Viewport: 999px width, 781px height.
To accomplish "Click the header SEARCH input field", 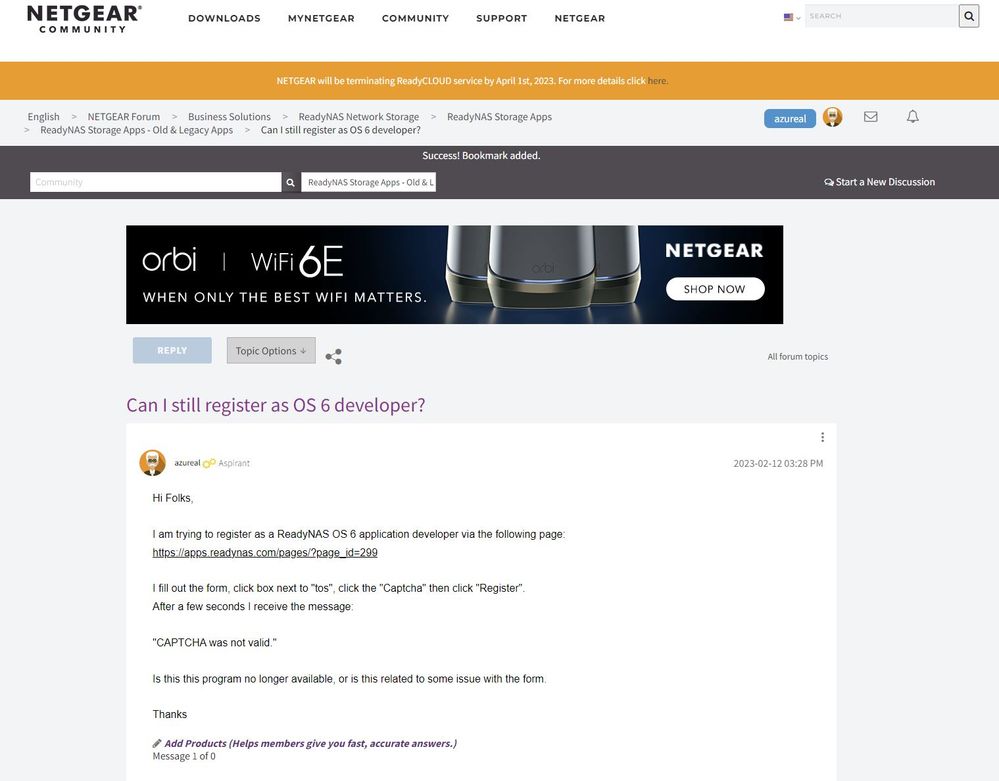I will pyautogui.click(x=881, y=16).
